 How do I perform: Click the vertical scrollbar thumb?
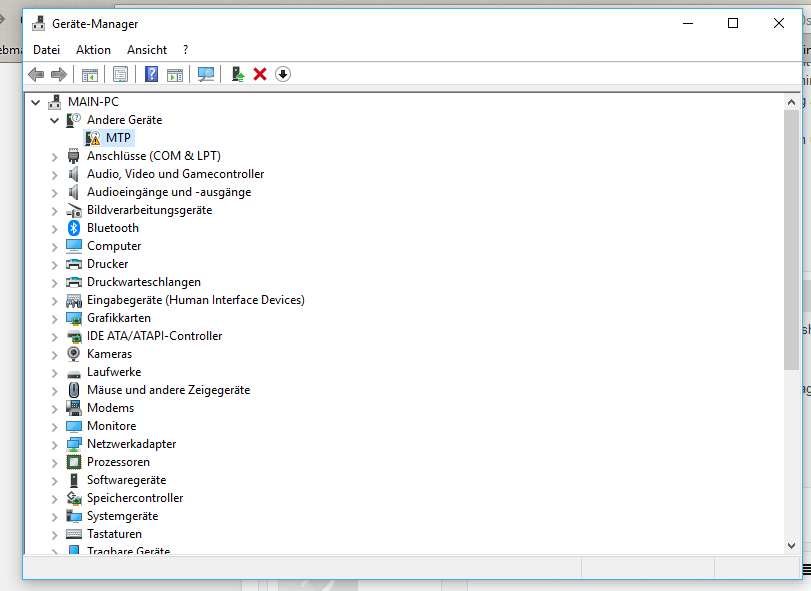point(791,240)
